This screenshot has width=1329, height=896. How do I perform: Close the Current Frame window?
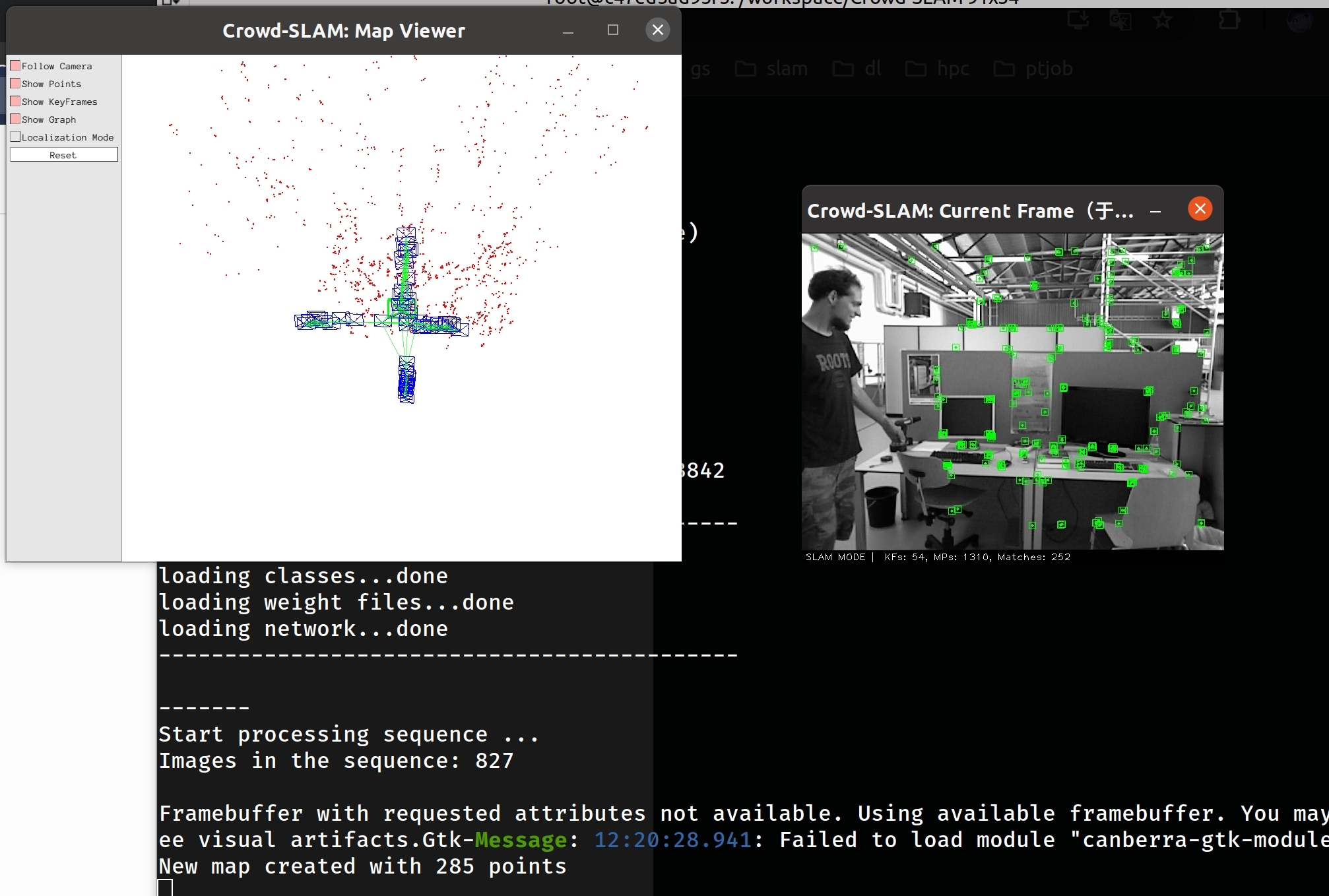[1200, 209]
